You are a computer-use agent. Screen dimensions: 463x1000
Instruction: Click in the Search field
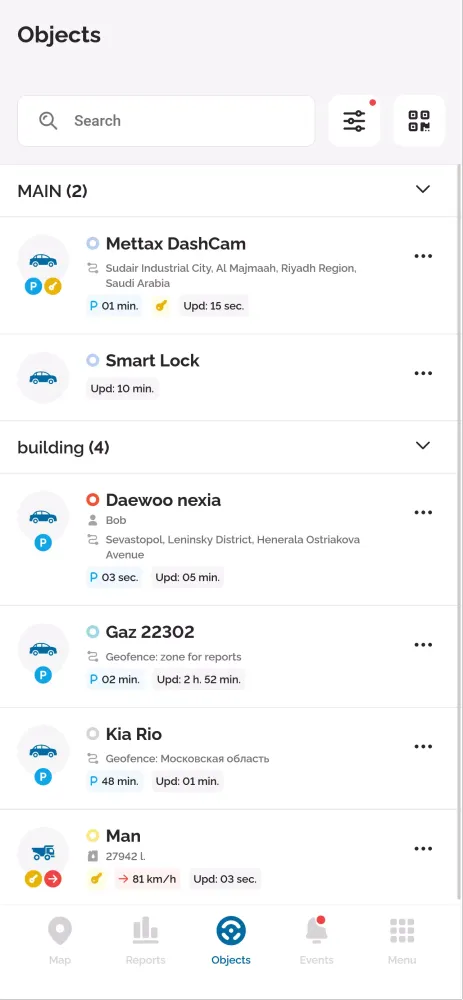(166, 121)
